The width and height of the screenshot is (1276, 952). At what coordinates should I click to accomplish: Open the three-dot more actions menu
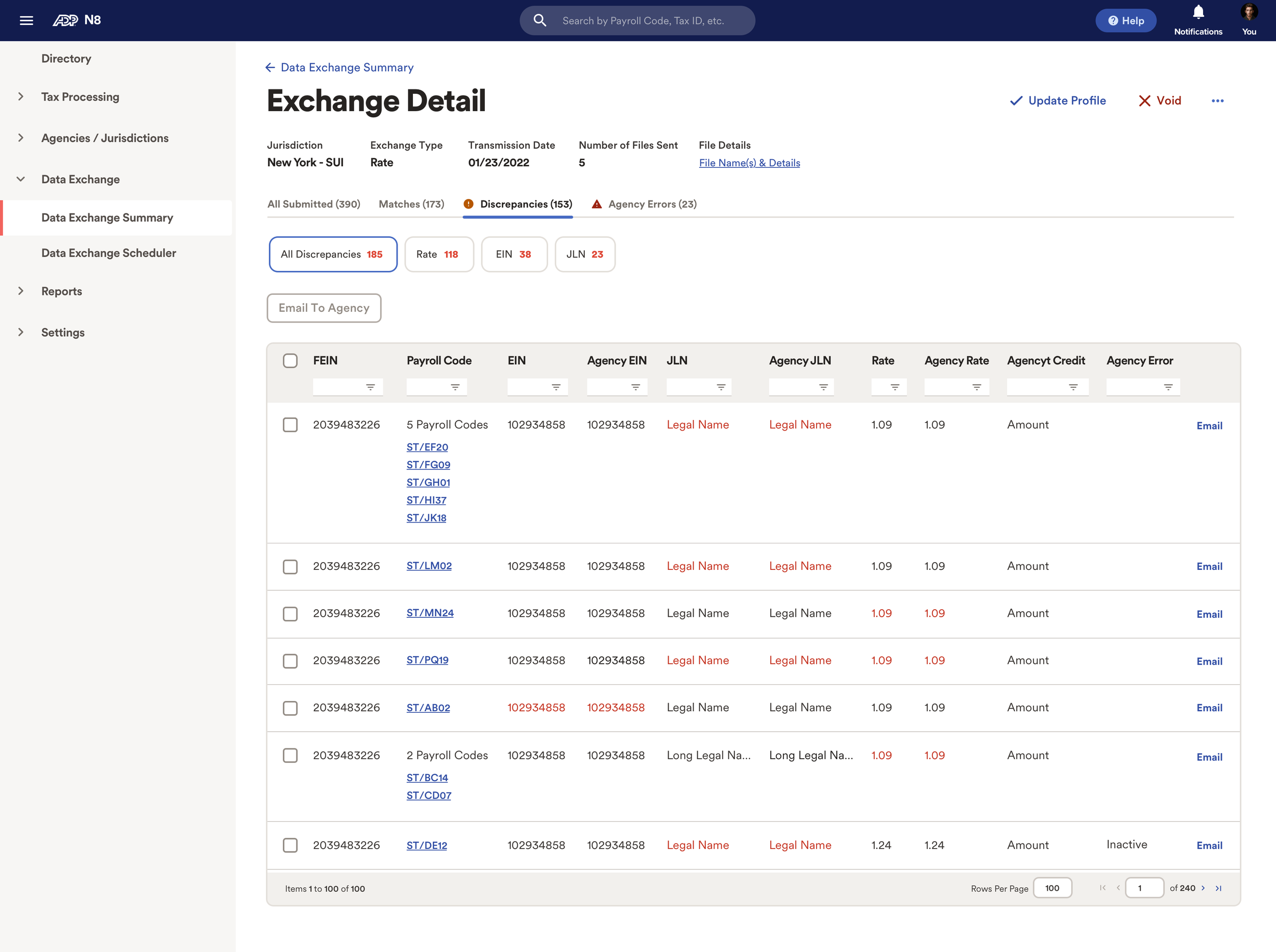tap(1217, 101)
